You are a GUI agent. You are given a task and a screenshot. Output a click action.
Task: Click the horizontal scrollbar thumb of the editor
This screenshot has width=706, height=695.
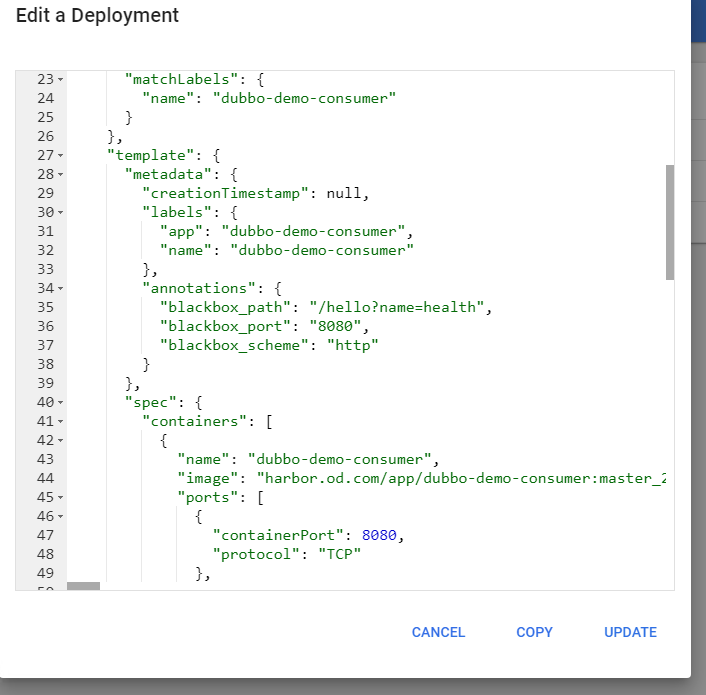tap(83, 586)
